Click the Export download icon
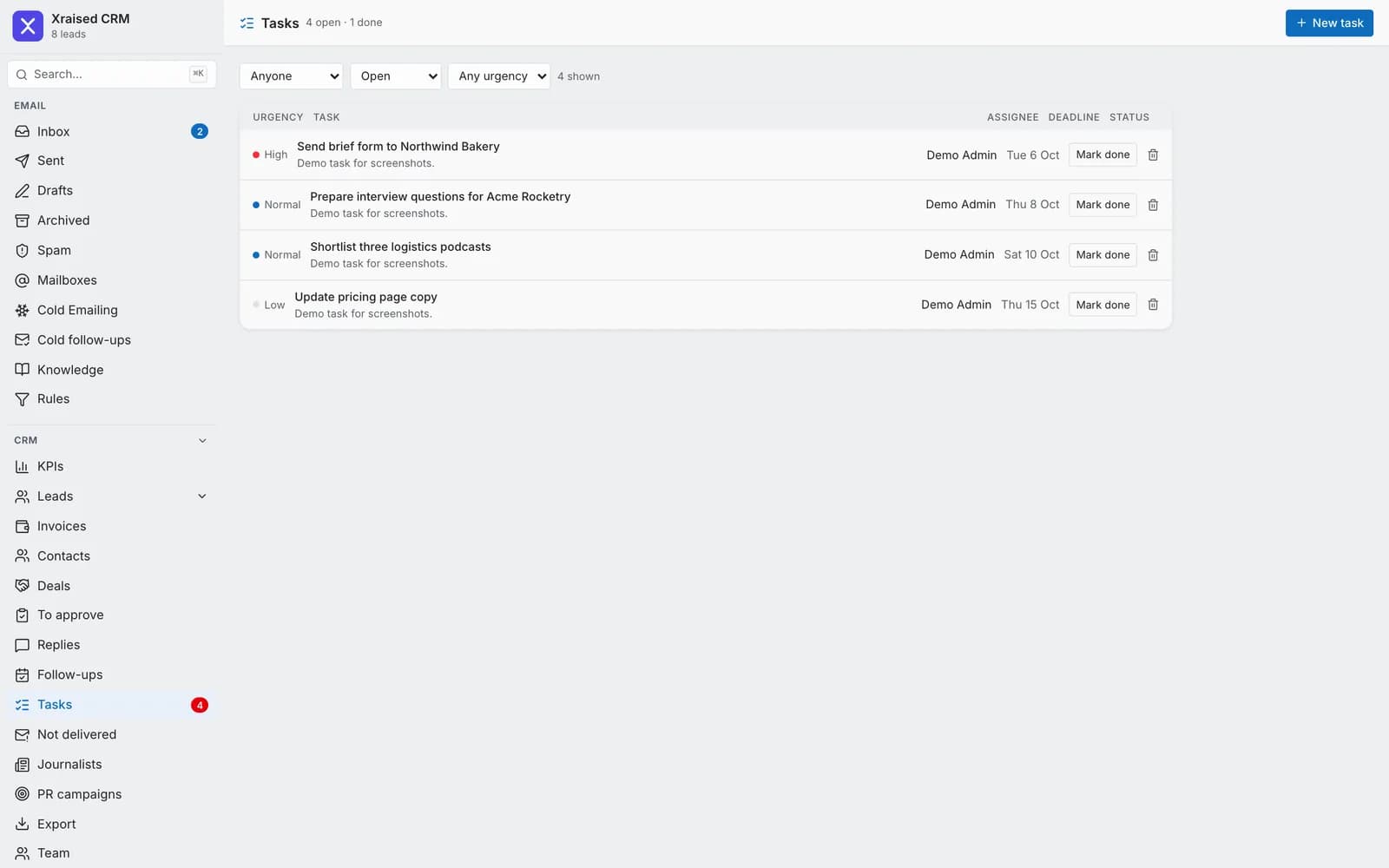1389x868 pixels. (23, 825)
